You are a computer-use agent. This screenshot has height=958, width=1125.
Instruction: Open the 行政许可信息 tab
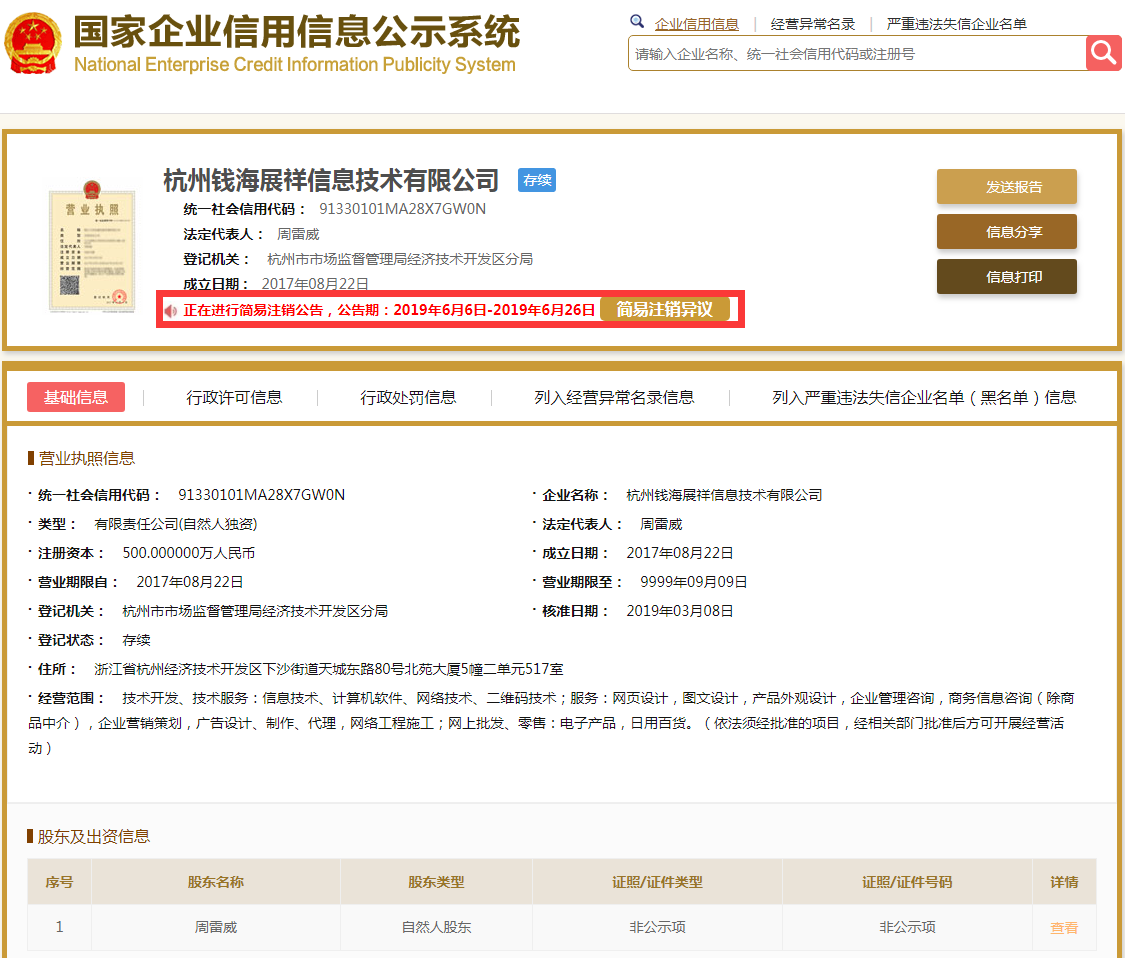click(234, 397)
